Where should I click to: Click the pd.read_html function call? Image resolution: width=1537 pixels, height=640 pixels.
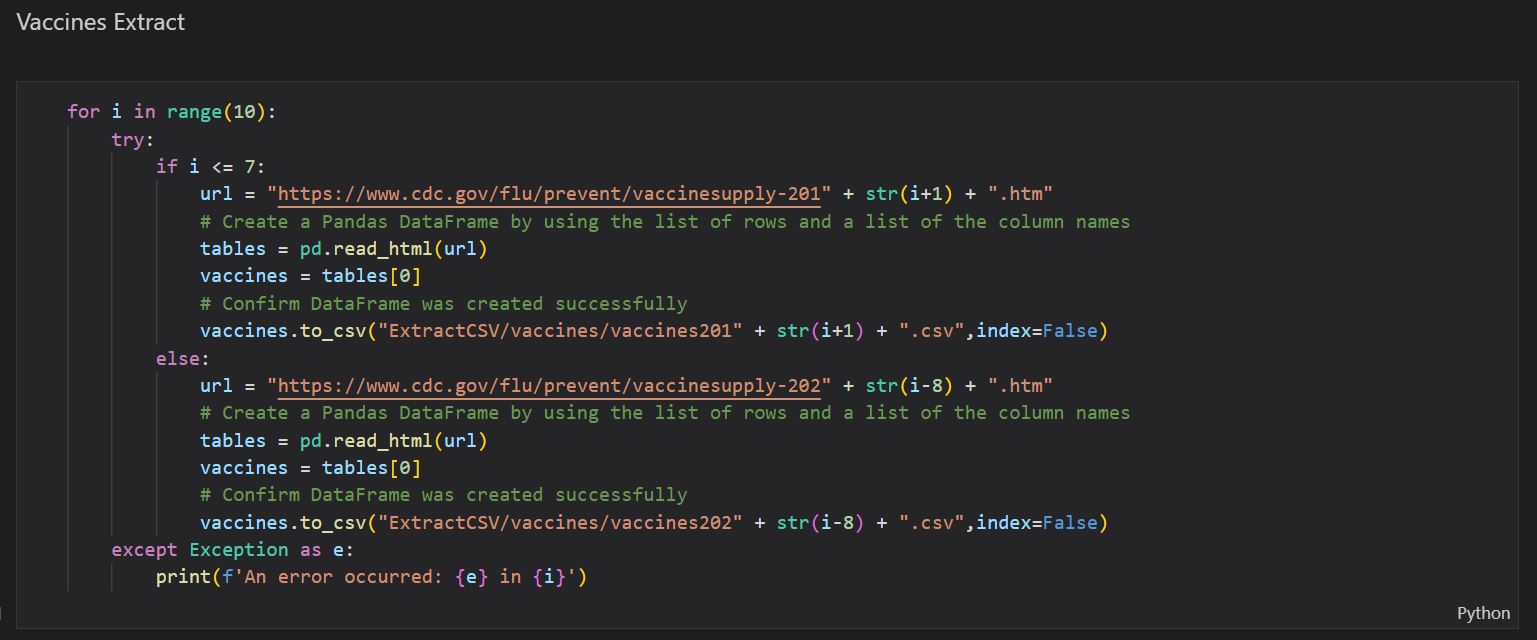tap(393, 248)
